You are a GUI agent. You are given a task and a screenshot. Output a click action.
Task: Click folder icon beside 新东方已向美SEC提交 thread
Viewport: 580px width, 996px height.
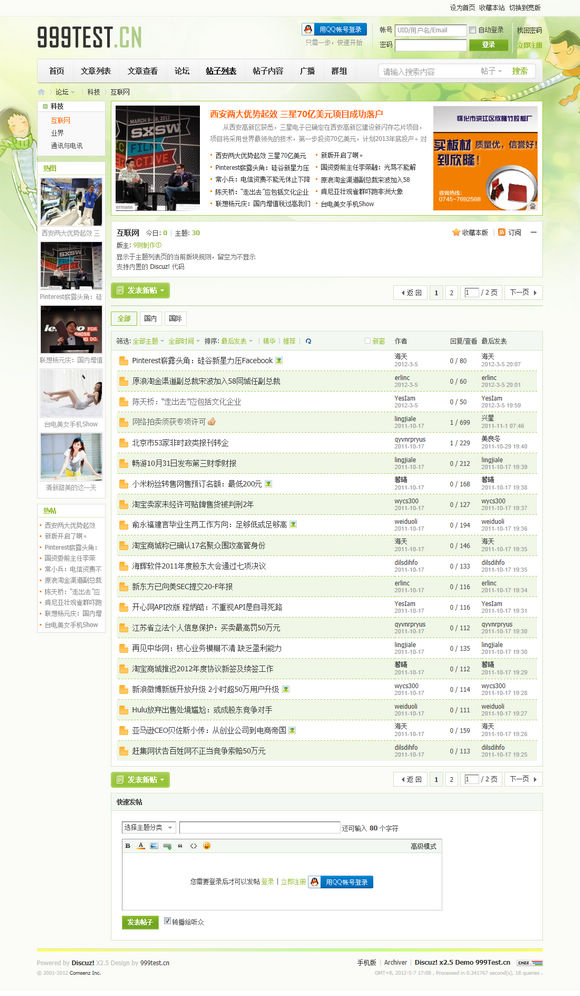point(123,587)
